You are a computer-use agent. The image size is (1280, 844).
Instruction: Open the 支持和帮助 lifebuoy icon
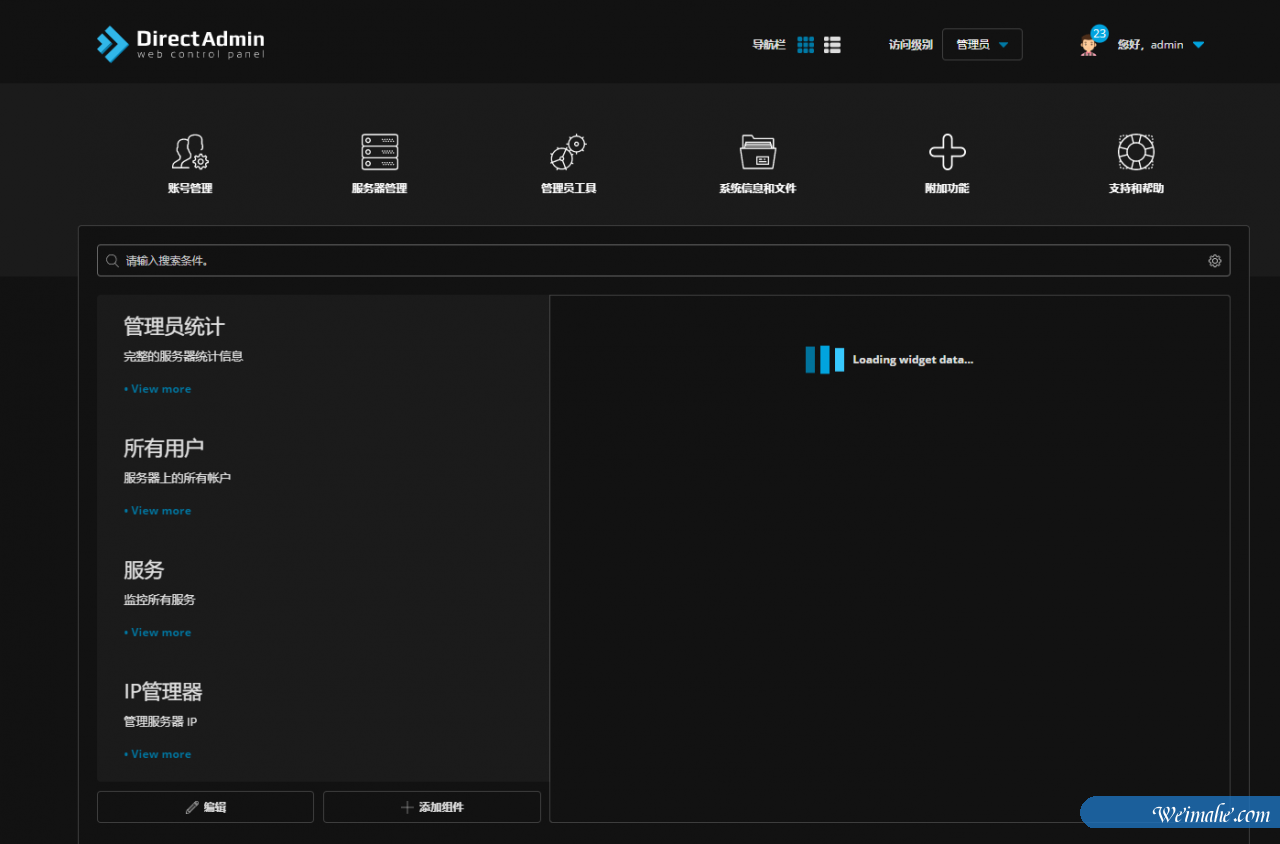point(1135,153)
